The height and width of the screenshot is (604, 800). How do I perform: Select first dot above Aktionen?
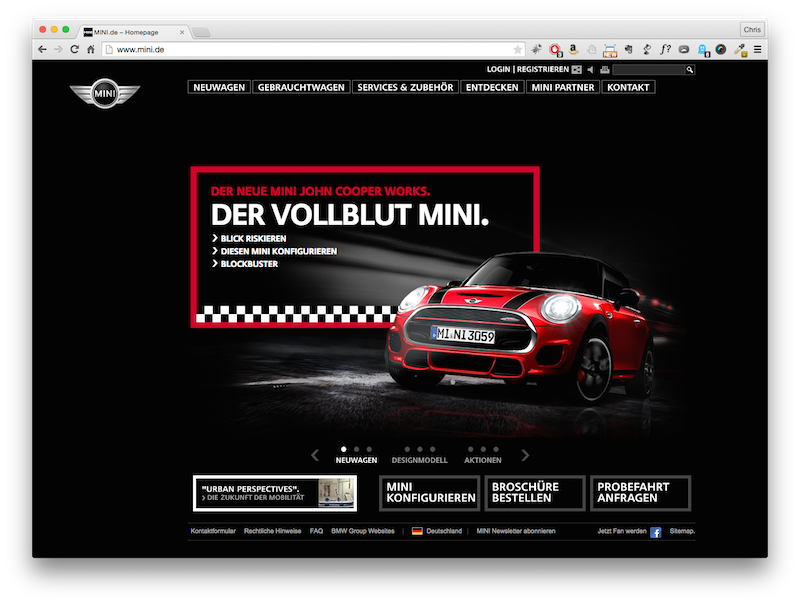click(x=470, y=449)
